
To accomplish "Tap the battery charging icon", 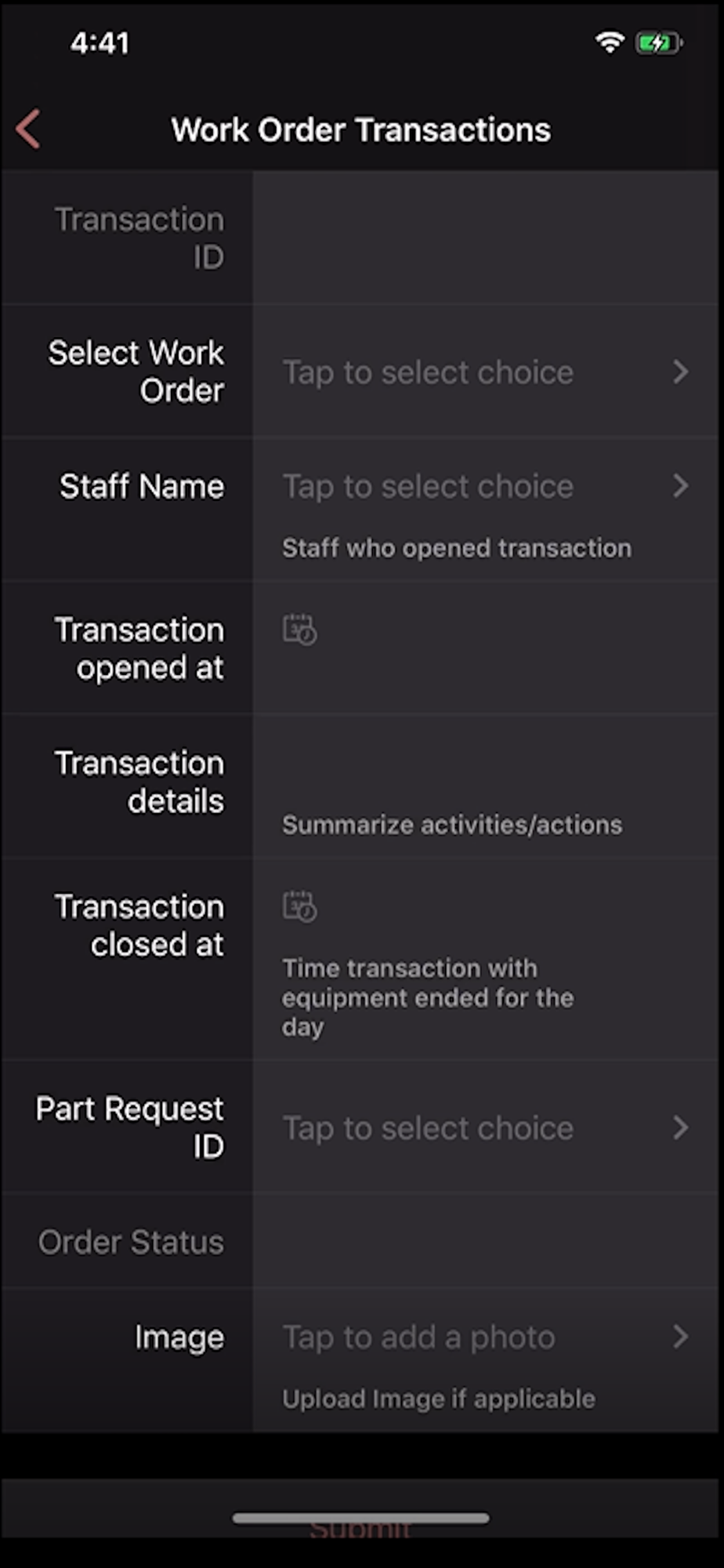I will click(x=659, y=42).
